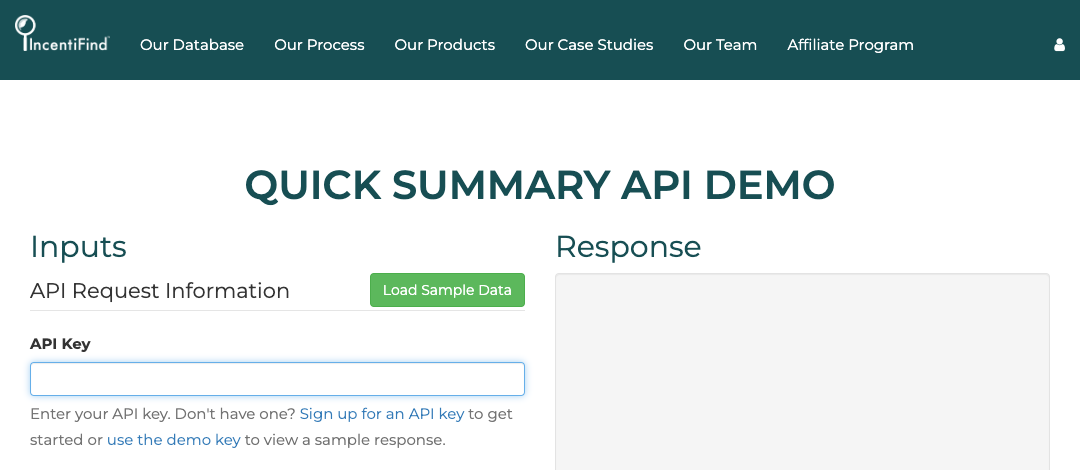Open Our Case Studies nav item
This screenshot has width=1080, height=470.
(x=589, y=45)
